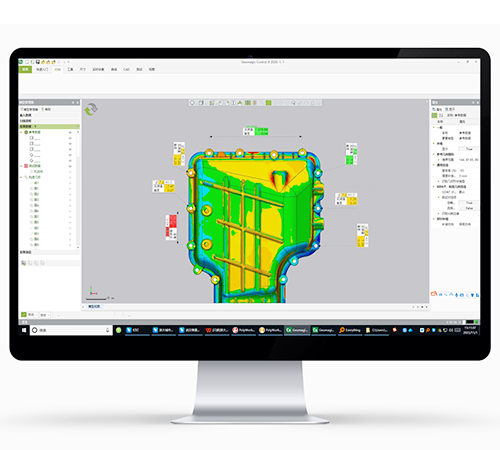Screen dimensions: 500x450
Task: Click the Windows taskbar search box
Action: tap(71, 330)
